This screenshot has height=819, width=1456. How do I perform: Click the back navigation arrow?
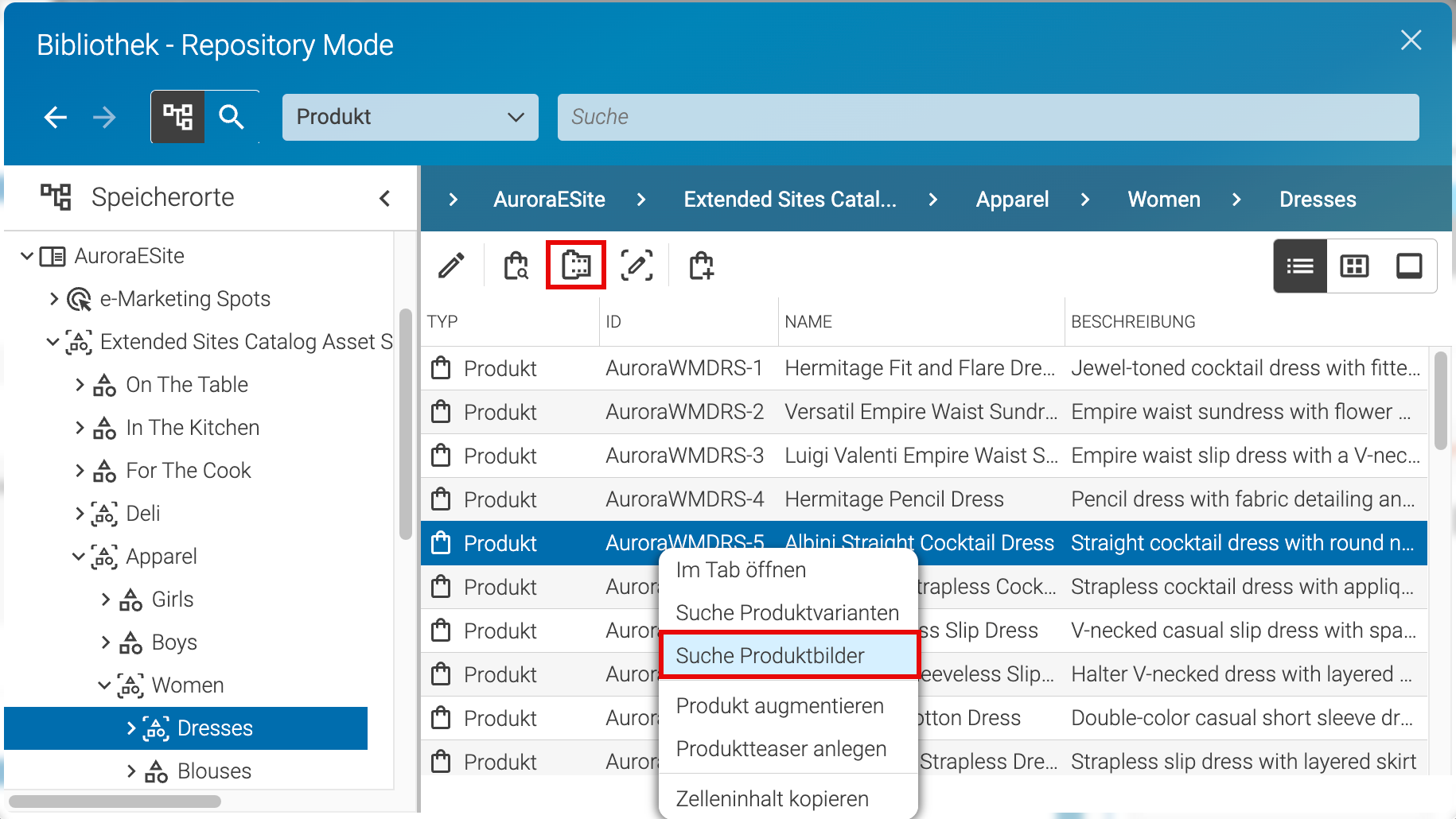[x=55, y=118]
